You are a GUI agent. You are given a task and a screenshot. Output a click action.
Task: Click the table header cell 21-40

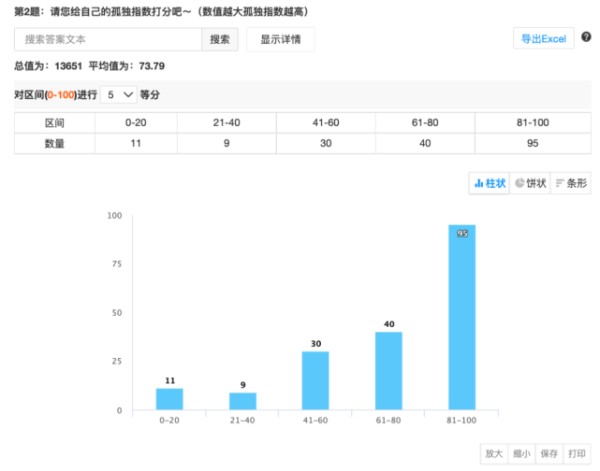227,123
